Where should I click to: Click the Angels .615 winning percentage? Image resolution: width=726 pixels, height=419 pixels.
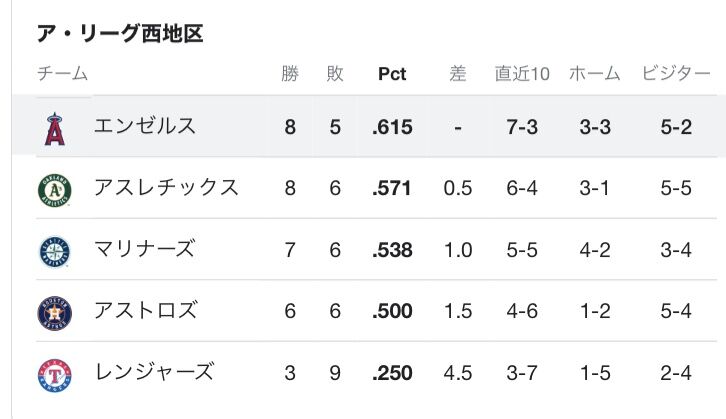392,128
